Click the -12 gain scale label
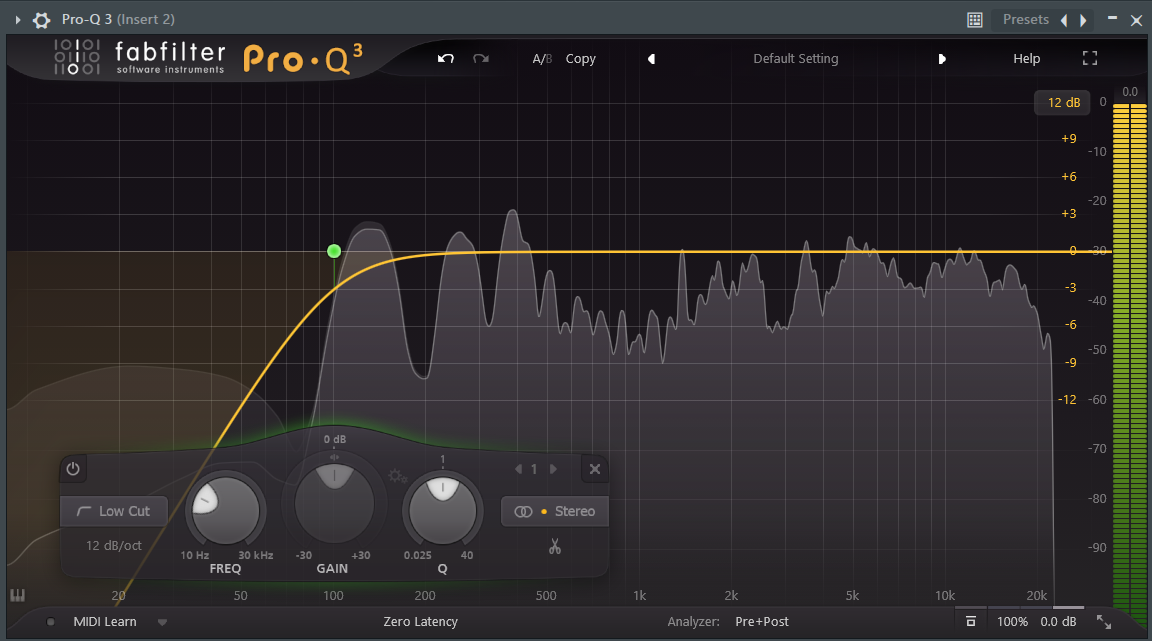 click(x=1067, y=399)
